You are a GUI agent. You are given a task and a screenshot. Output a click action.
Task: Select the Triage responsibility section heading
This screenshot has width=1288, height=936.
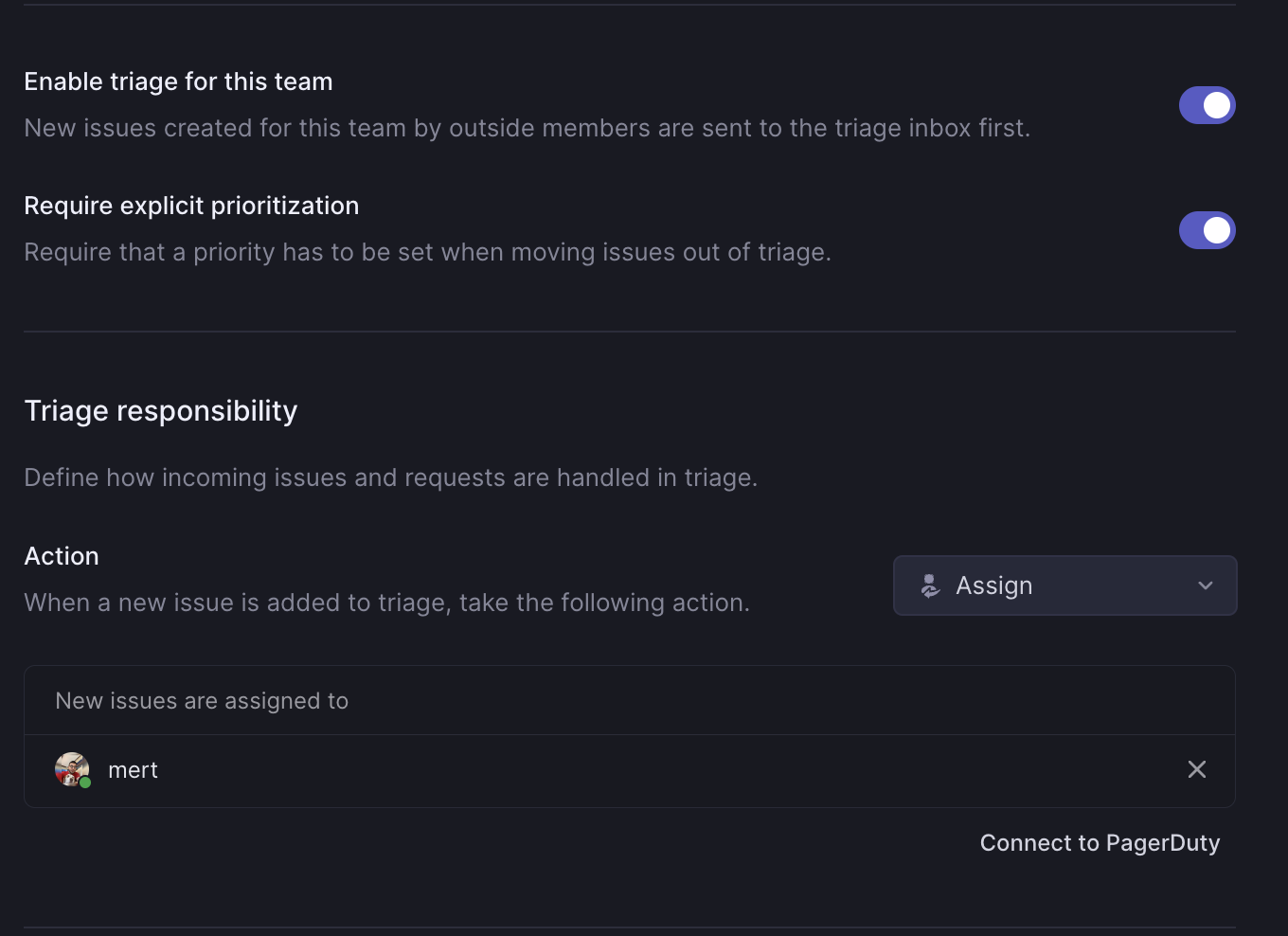[x=161, y=410]
